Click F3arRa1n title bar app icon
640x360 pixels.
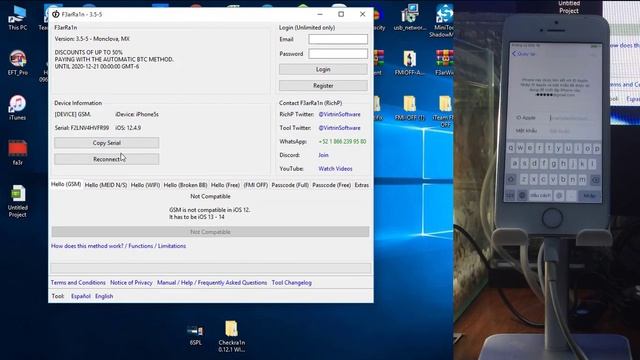coord(56,14)
